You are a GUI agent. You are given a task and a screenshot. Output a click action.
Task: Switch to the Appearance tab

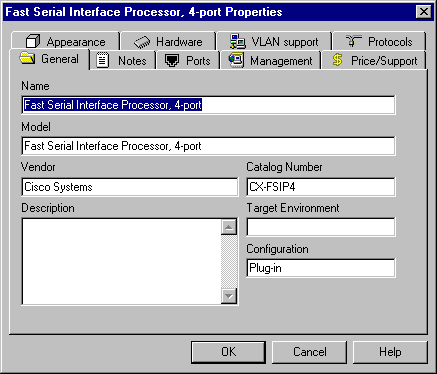click(x=66, y=42)
